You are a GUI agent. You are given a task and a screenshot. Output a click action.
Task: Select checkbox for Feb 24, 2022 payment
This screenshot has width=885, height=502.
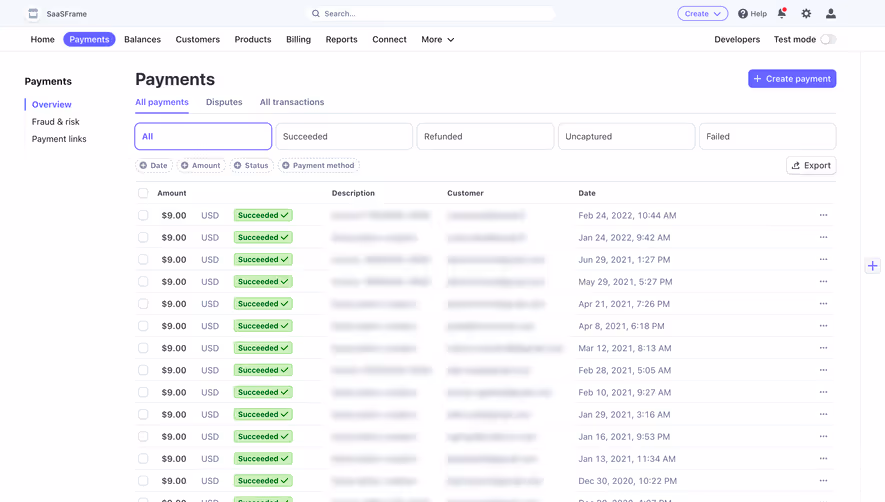coord(143,215)
